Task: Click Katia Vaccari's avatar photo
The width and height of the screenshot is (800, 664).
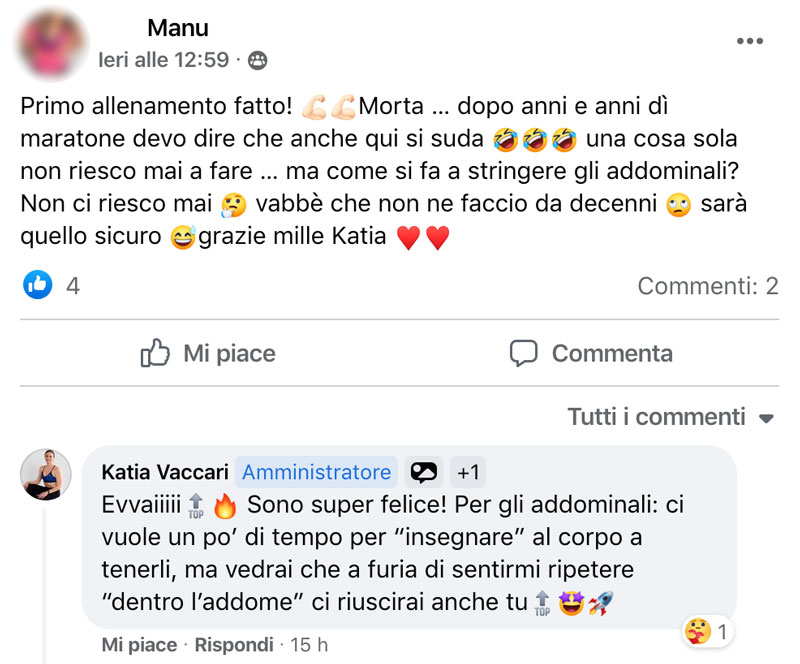Action: [x=46, y=474]
